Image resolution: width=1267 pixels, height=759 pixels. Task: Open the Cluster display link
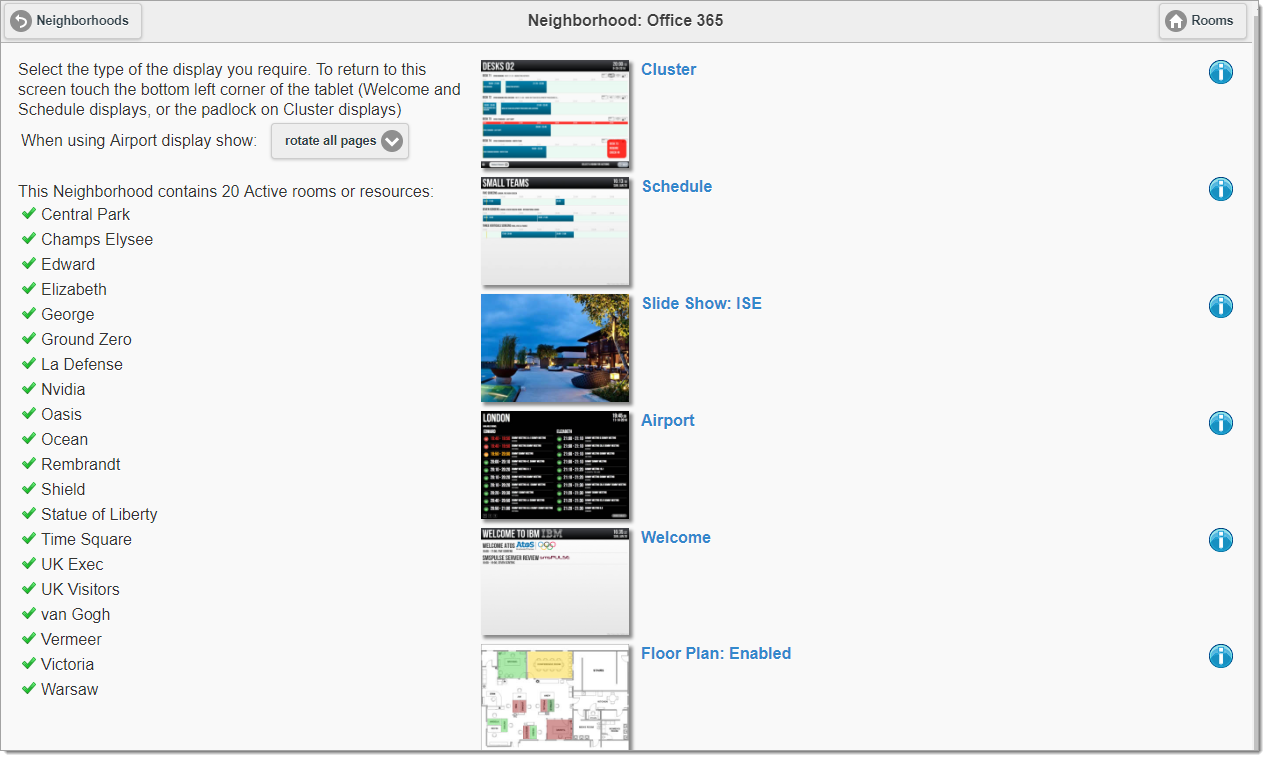[668, 70]
